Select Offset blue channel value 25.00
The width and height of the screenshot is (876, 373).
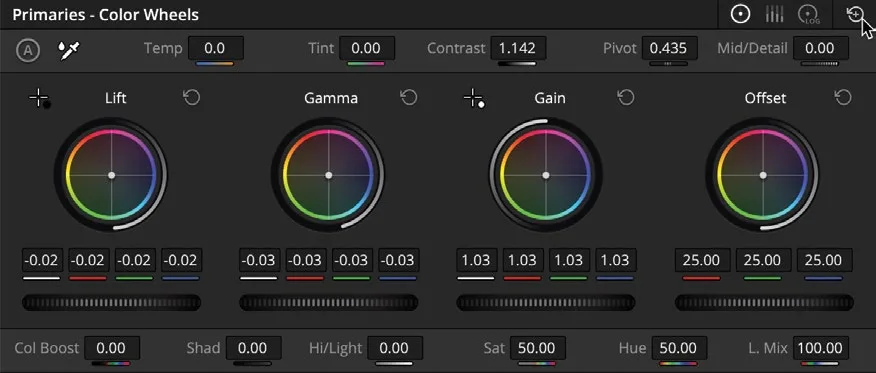pos(824,261)
